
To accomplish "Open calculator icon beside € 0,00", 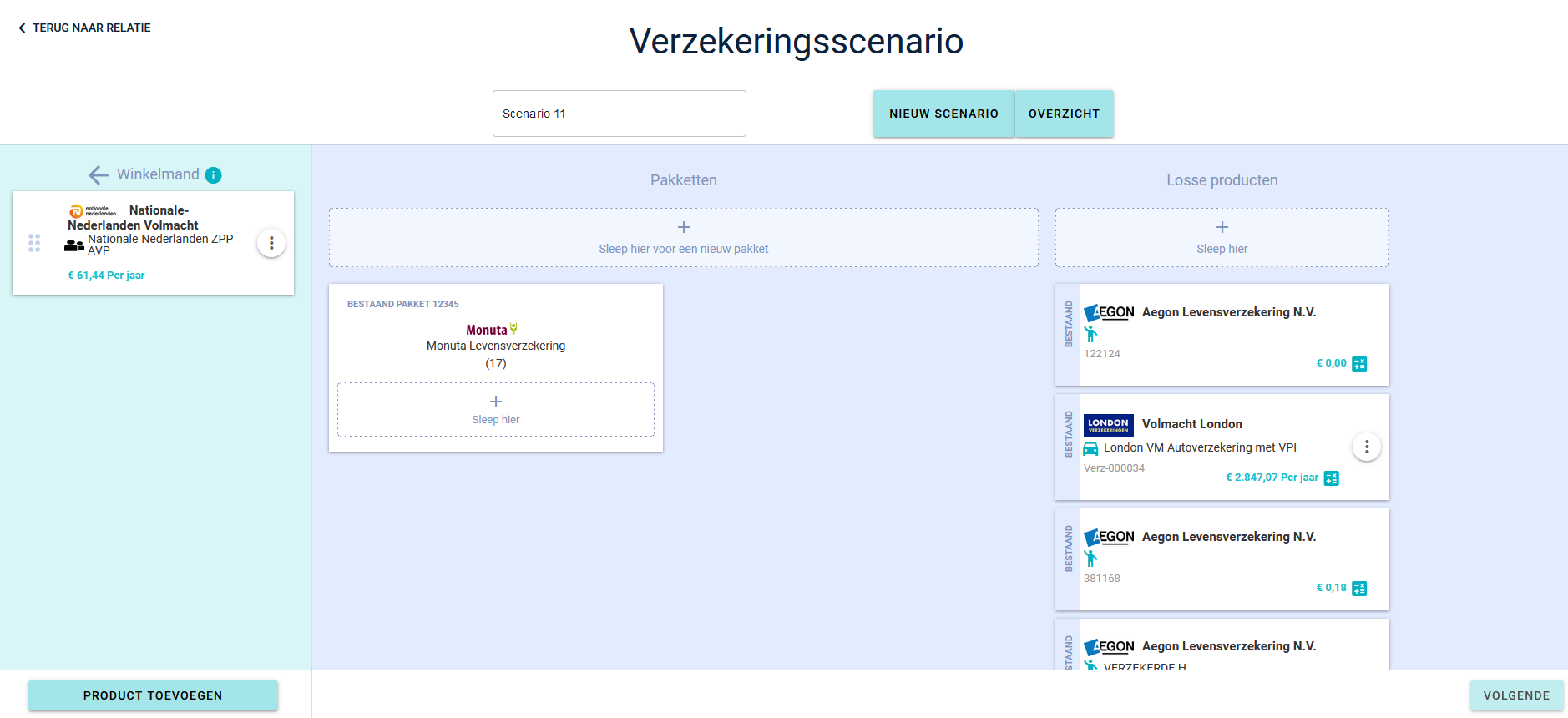I will pyautogui.click(x=1359, y=364).
